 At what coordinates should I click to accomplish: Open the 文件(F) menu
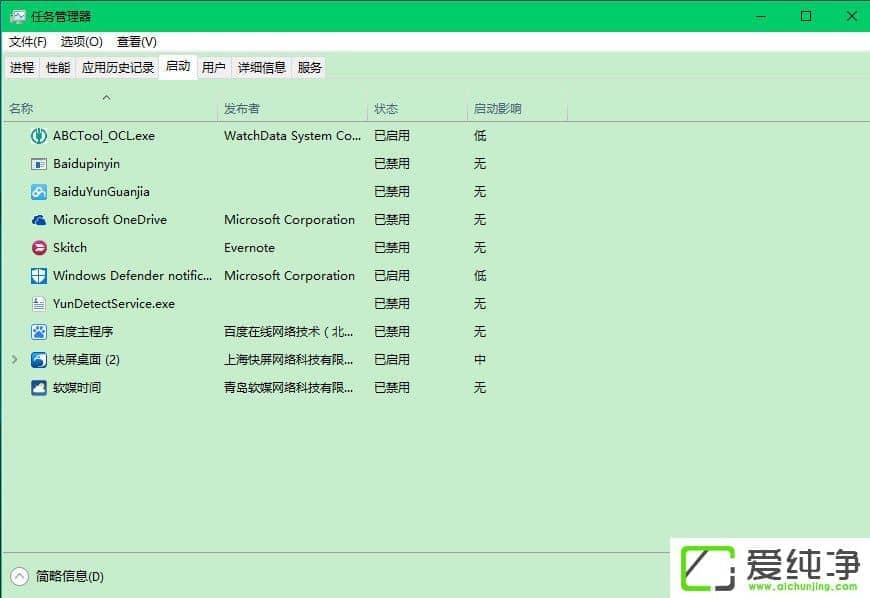tap(27, 42)
